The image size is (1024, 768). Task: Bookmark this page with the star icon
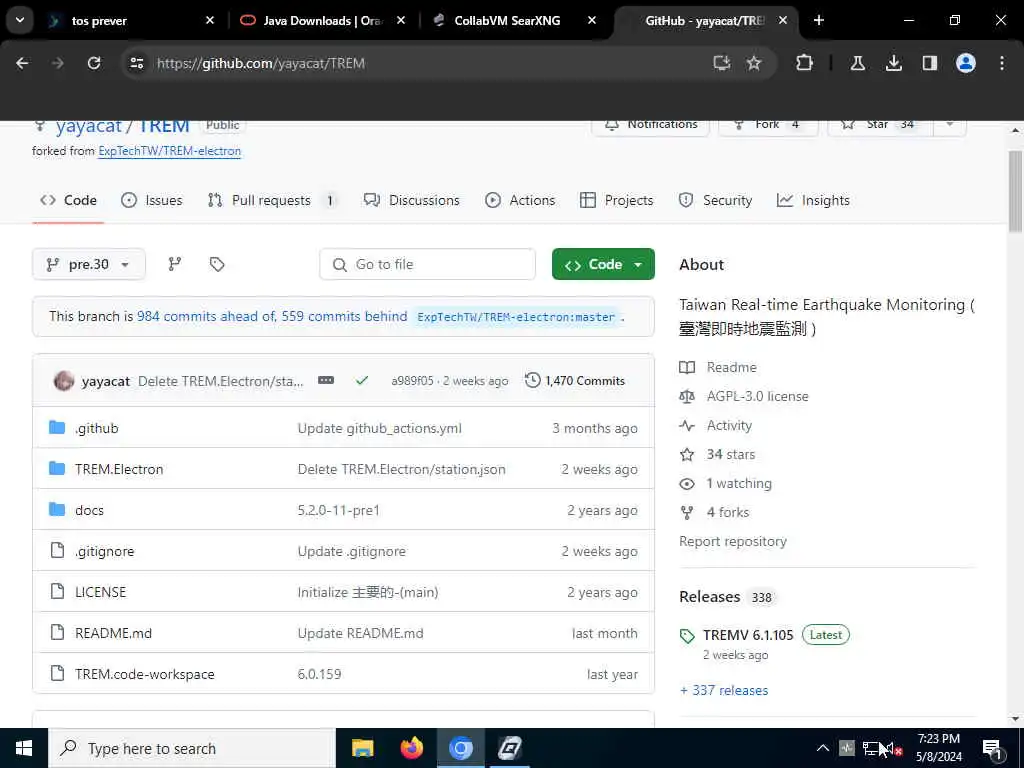pos(754,63)
